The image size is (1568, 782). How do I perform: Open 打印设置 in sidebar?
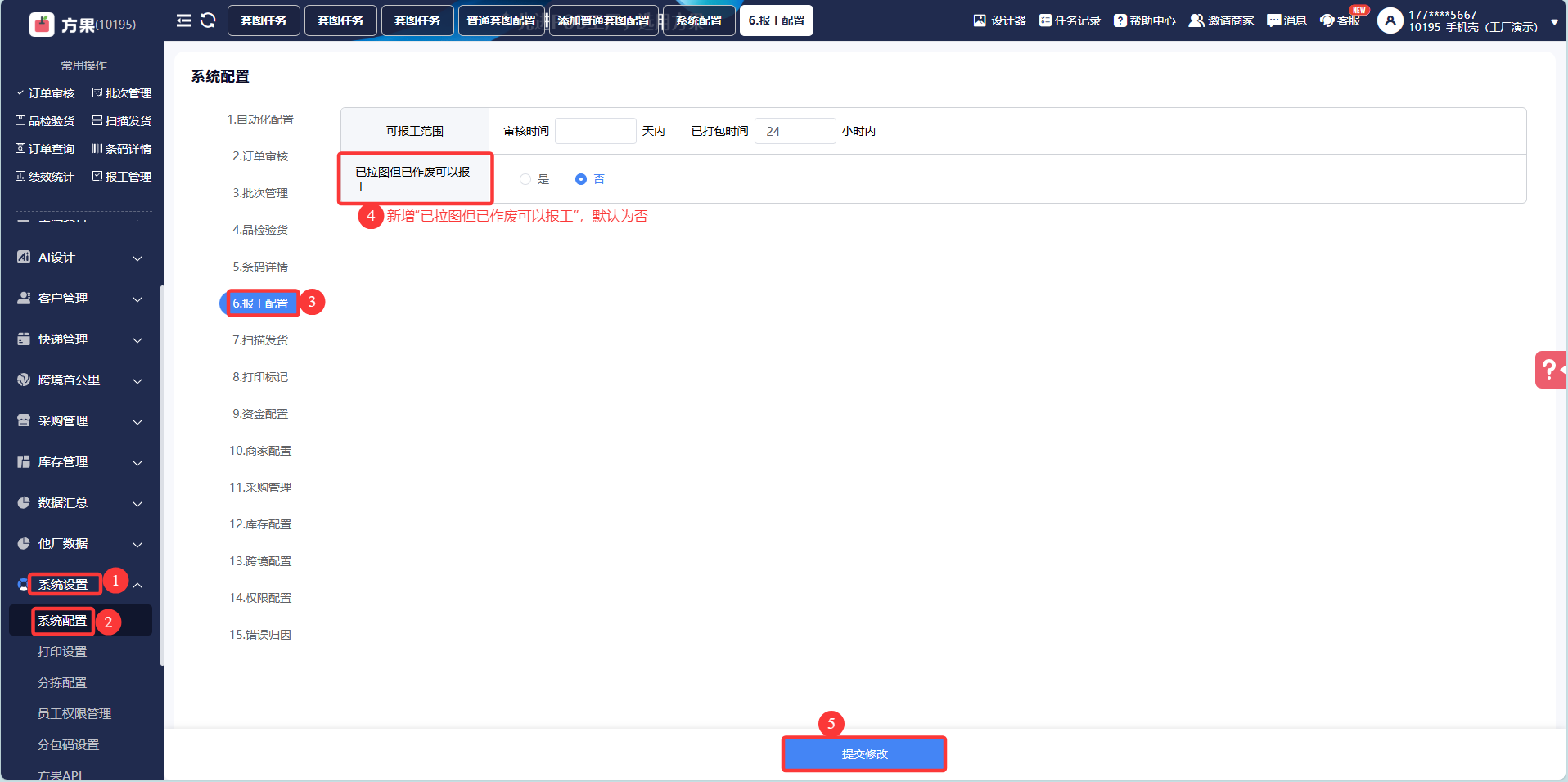pyautogui.click(x=62, y=652)
